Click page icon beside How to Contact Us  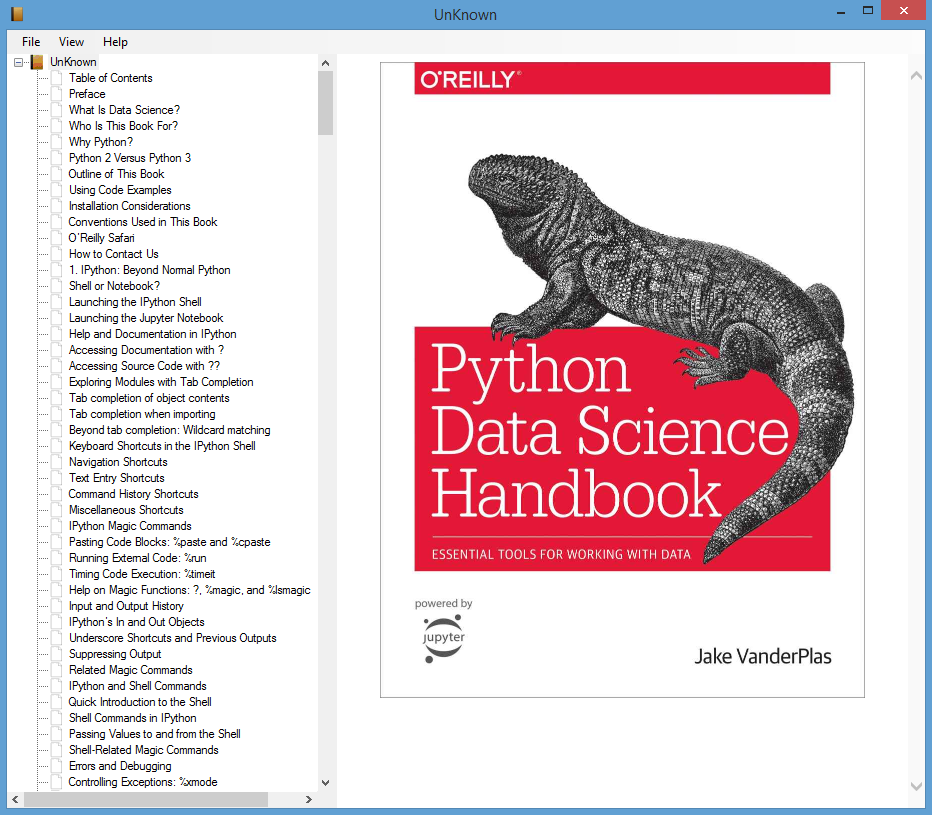tap(56, 254)
